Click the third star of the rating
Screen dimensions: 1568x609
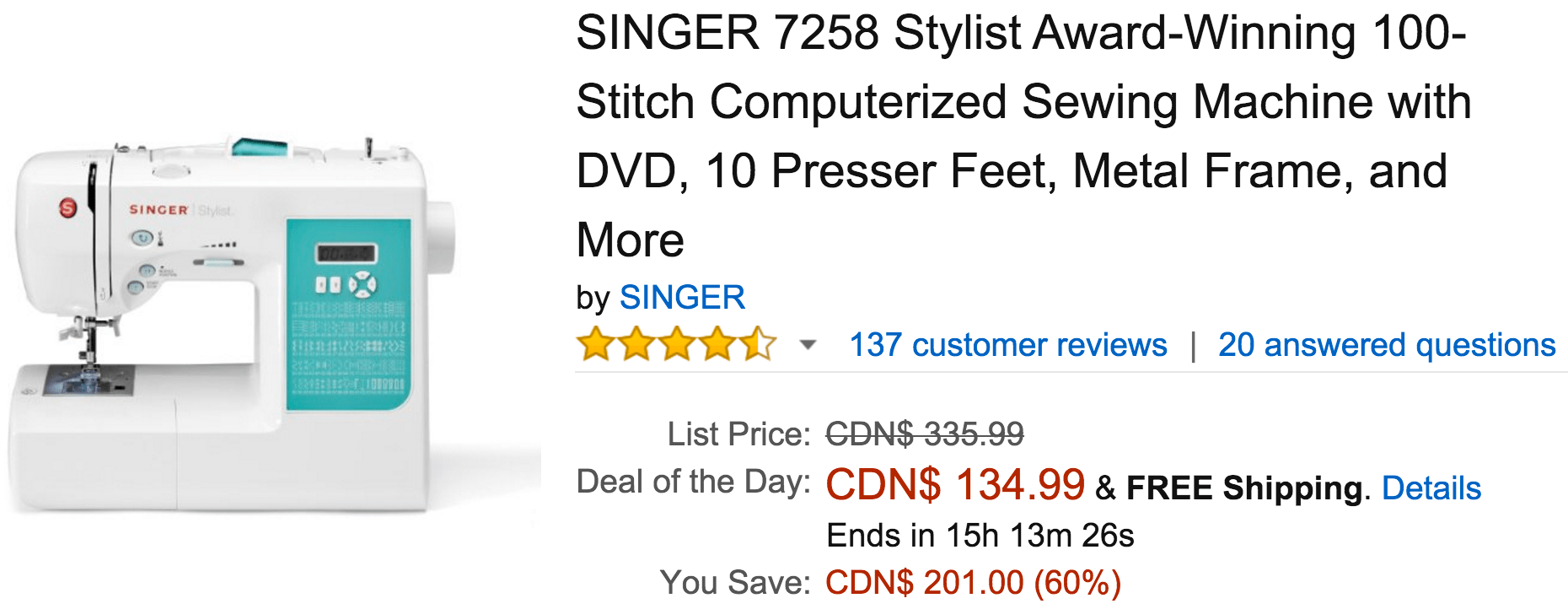tap(674, 344)
